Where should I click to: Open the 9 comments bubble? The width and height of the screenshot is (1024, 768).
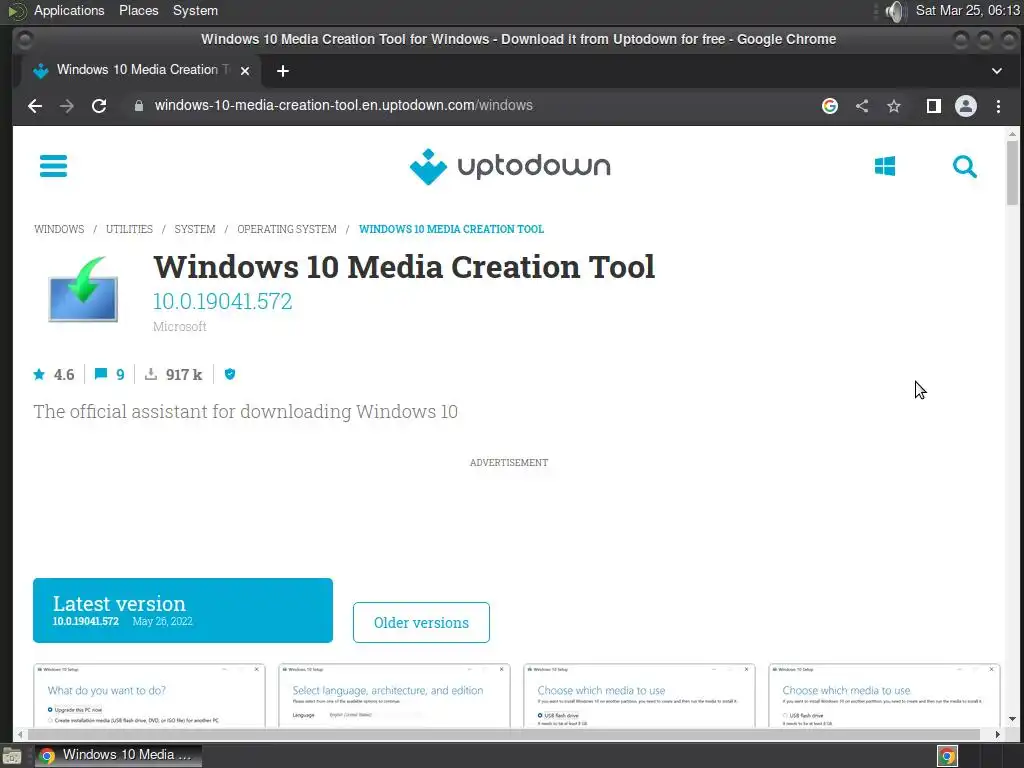[109, 374]
